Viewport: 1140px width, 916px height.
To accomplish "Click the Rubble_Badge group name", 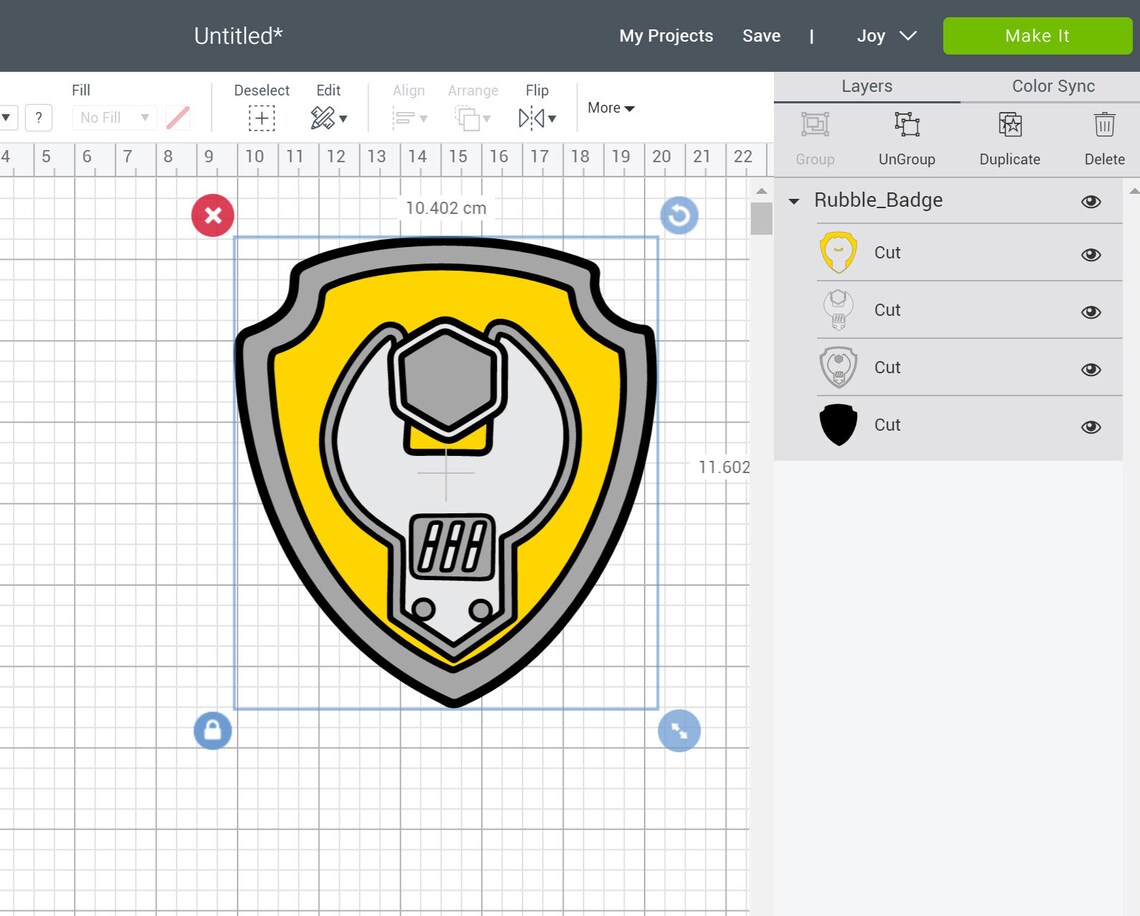I will point(878,200).
